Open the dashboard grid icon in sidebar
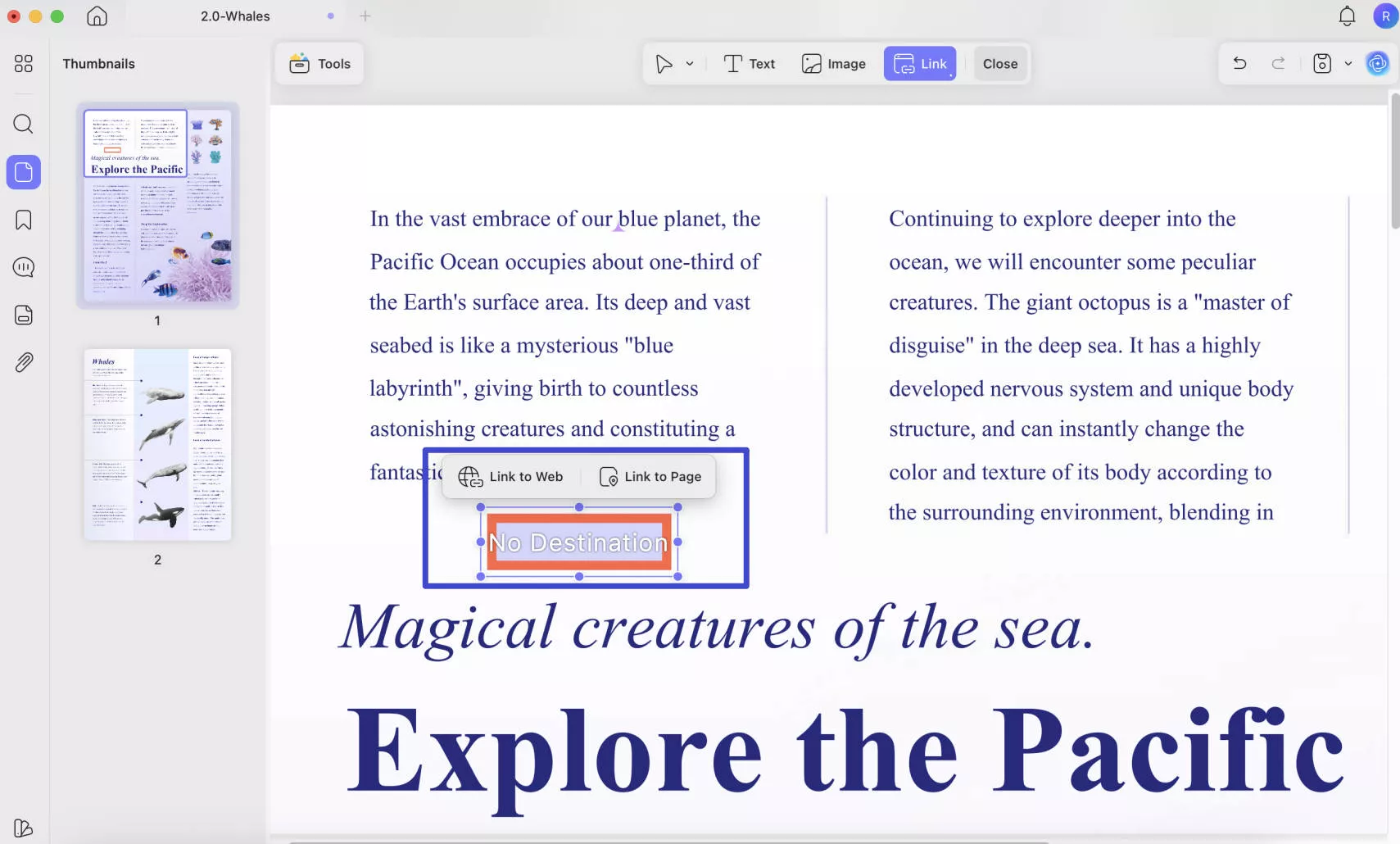This screenshot has width=1400, height=844. point(24,63)
